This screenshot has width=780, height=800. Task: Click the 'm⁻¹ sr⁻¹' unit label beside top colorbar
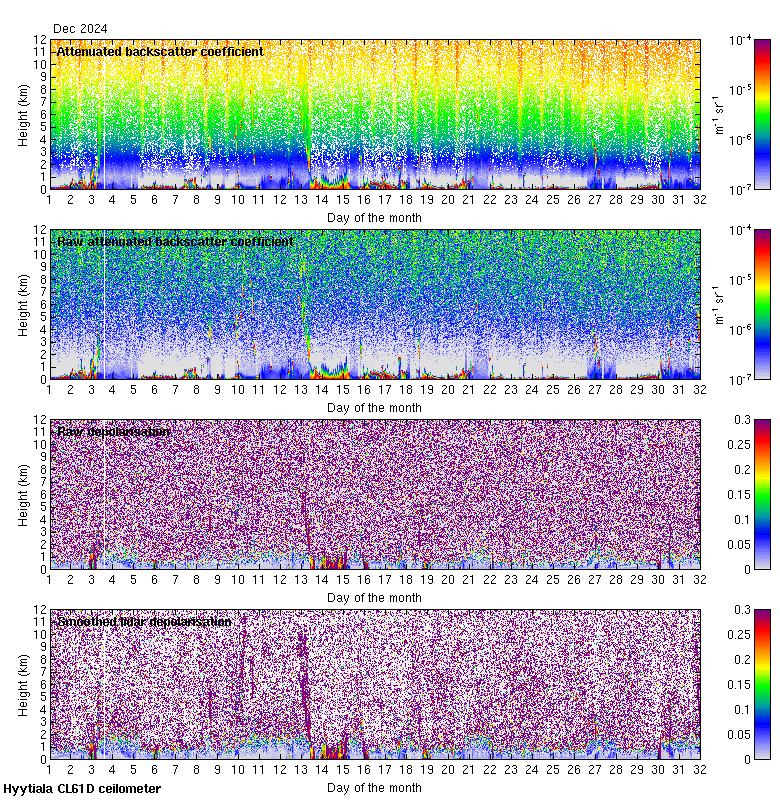pyautogui.click(x=717, y=114)
